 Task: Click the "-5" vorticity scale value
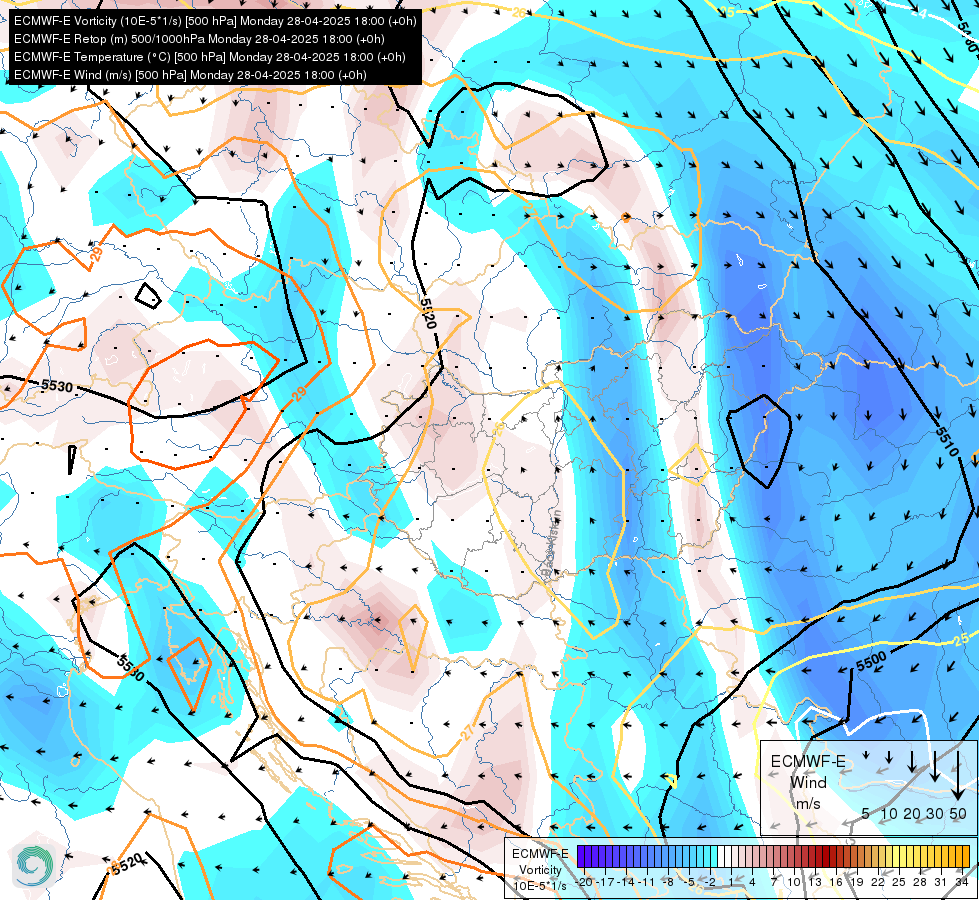click(689, 882)
